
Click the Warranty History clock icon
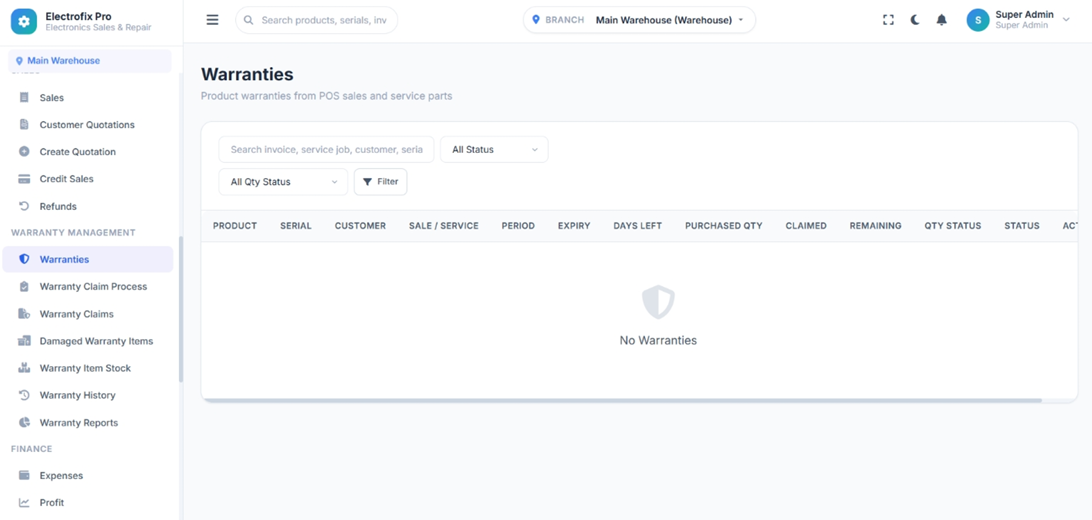click(24, 395)
